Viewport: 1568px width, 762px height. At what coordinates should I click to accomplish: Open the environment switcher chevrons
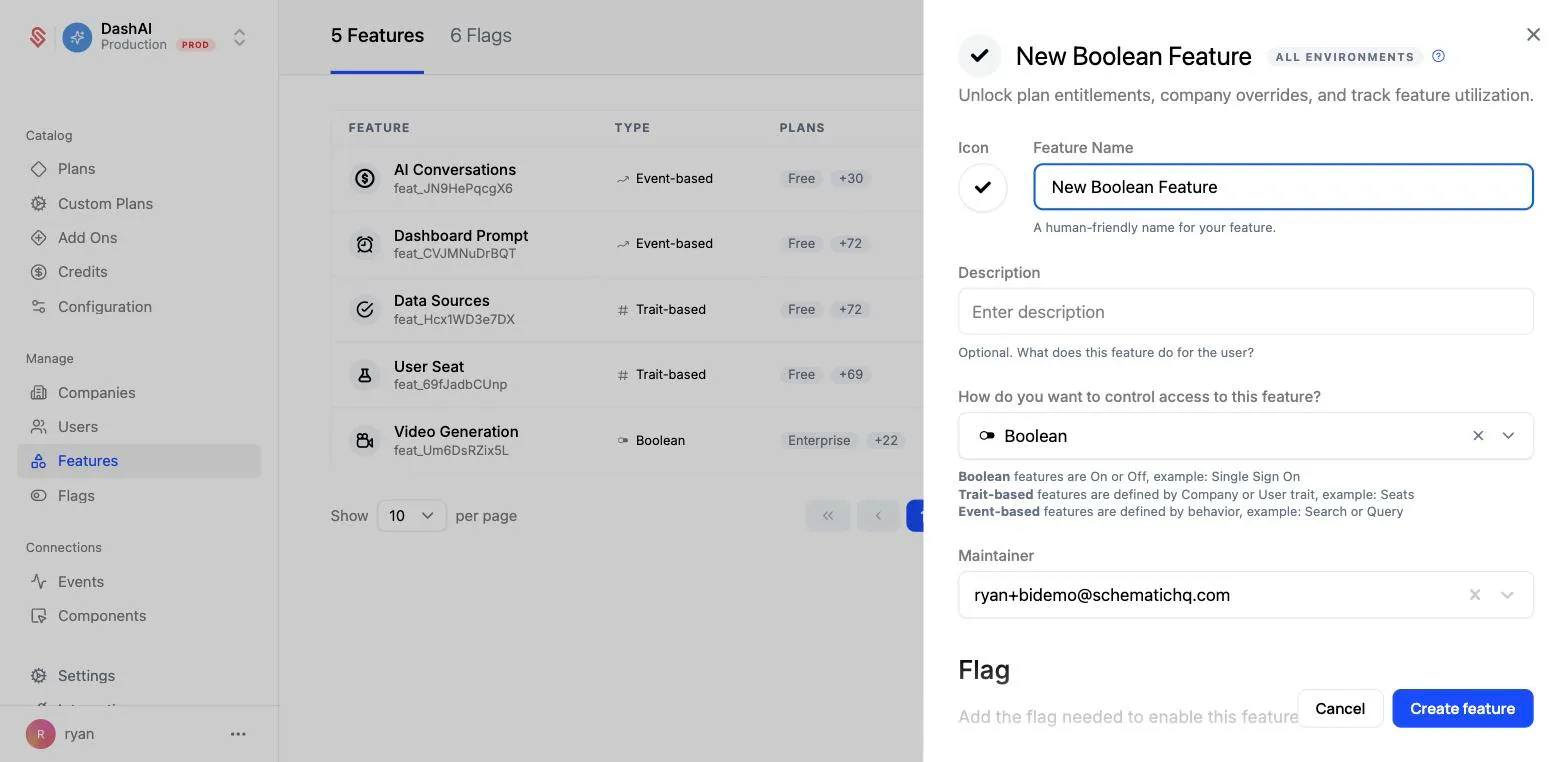click(x=240, y=37)
